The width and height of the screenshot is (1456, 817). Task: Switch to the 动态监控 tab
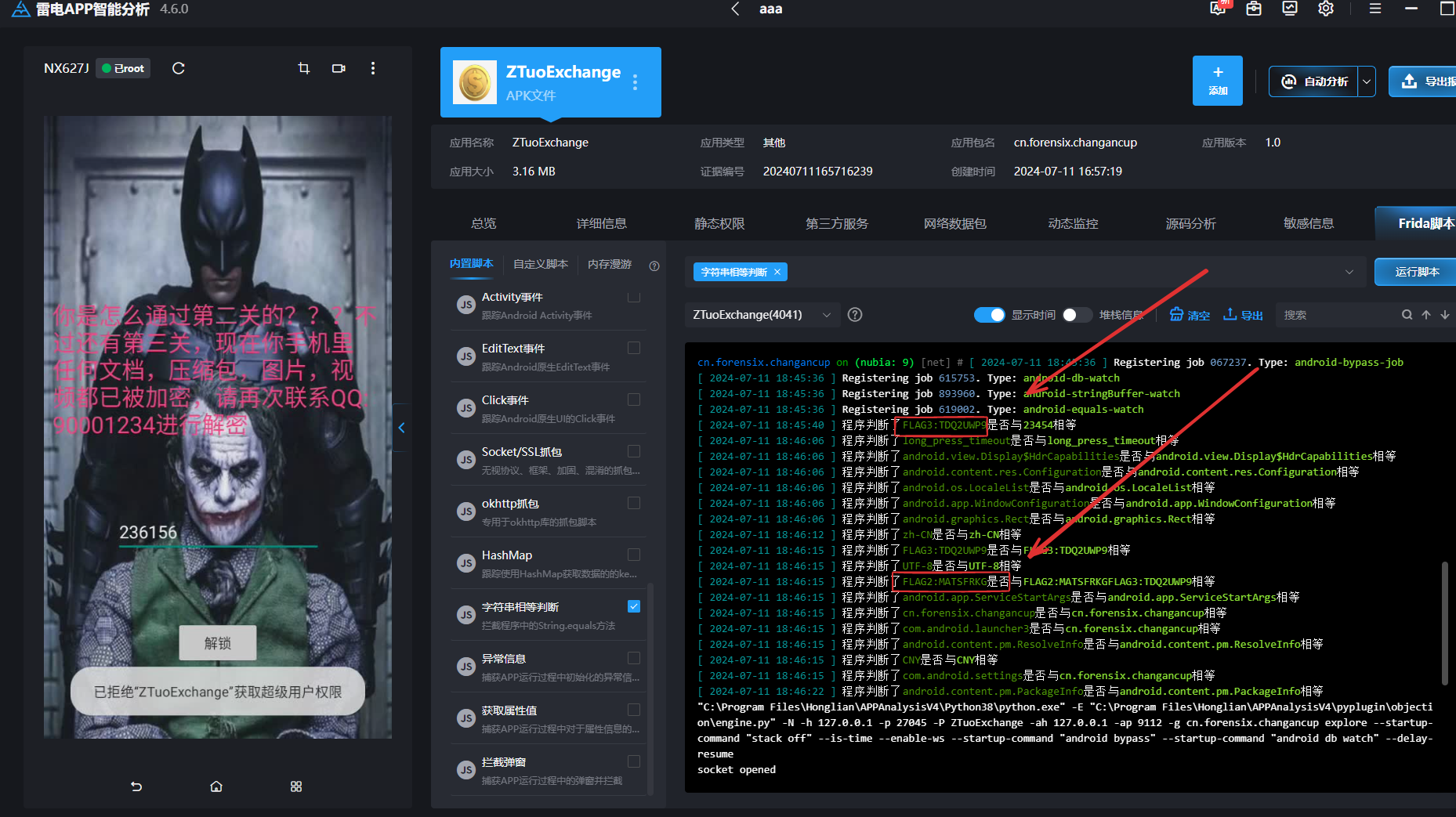[1074, 223]
